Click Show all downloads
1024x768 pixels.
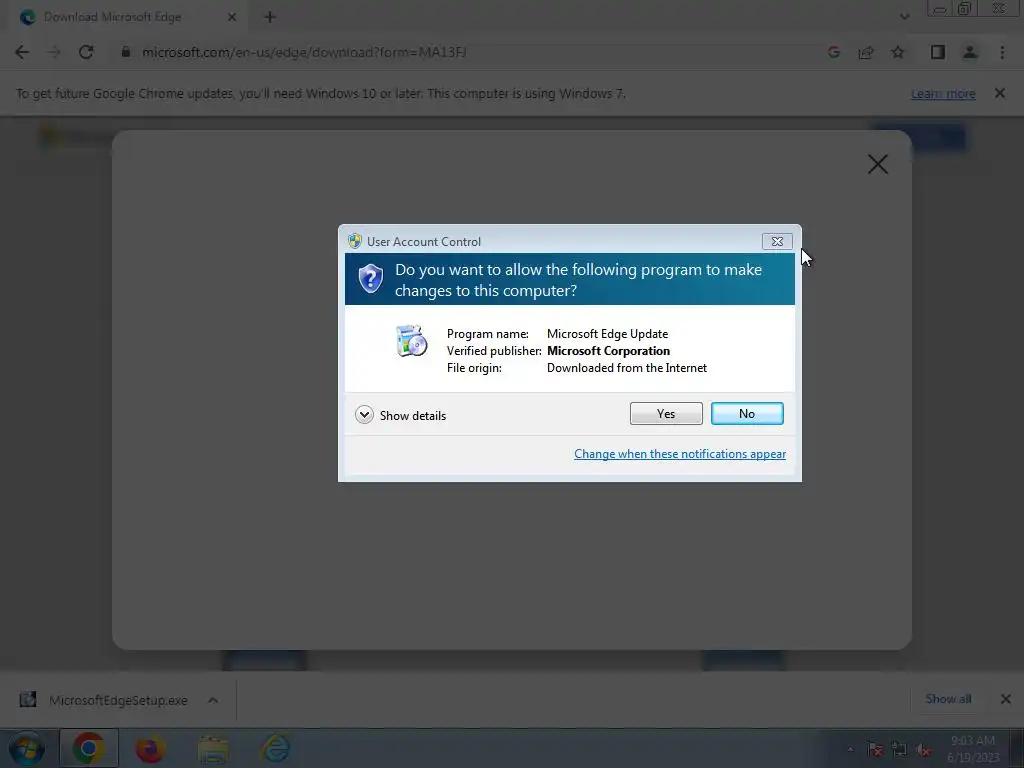point(948,699)
